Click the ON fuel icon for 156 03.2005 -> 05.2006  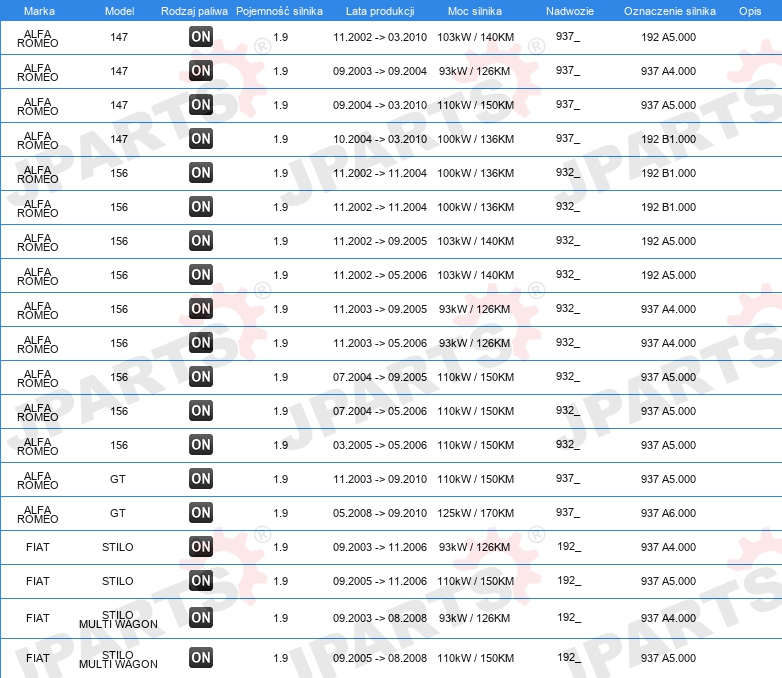pos(201,445)
